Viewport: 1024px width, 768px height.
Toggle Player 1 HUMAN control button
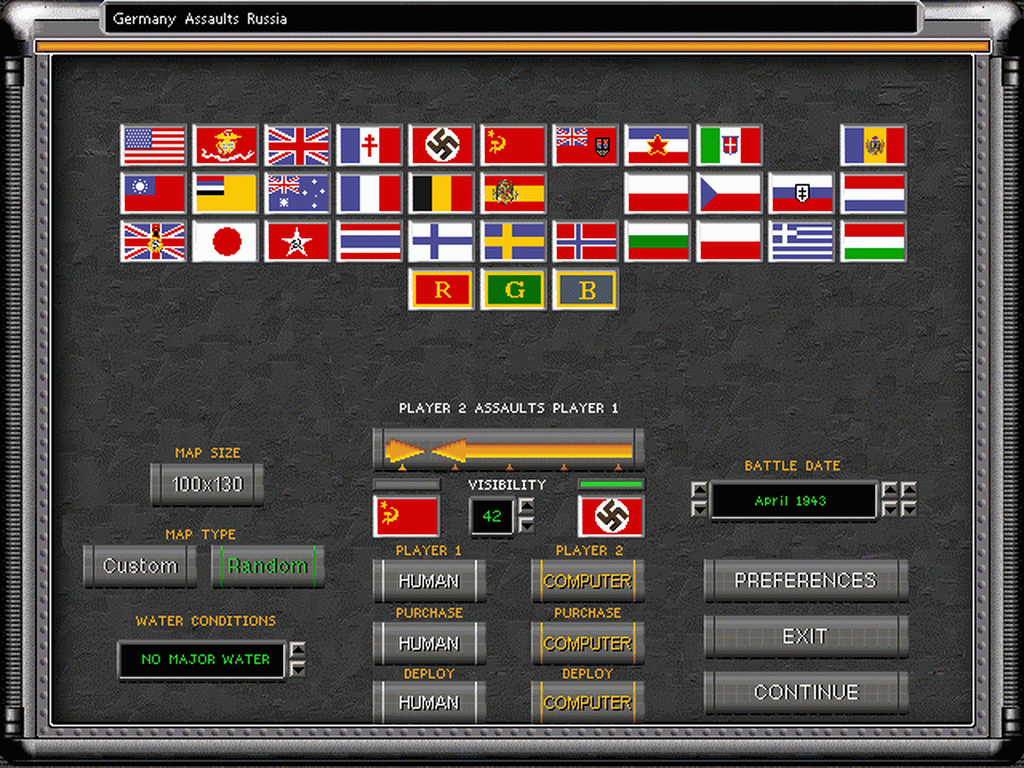coord(429,581)
